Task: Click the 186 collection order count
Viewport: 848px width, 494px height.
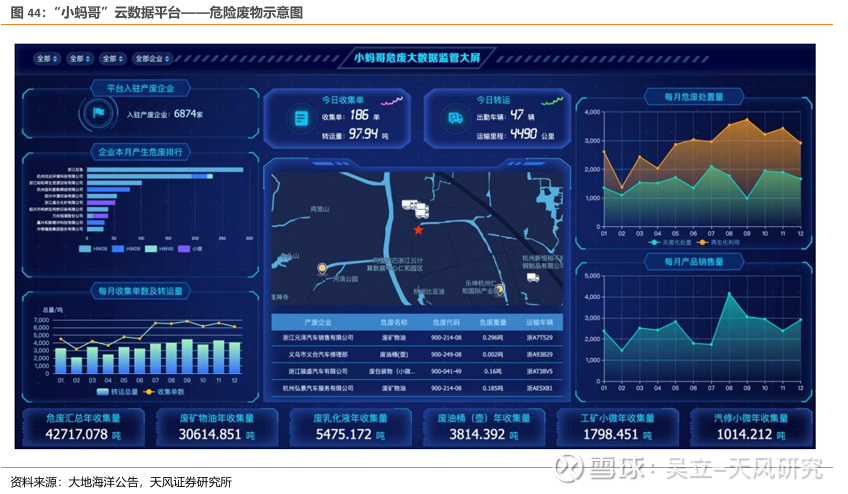Action: click(x=359, y=115)
